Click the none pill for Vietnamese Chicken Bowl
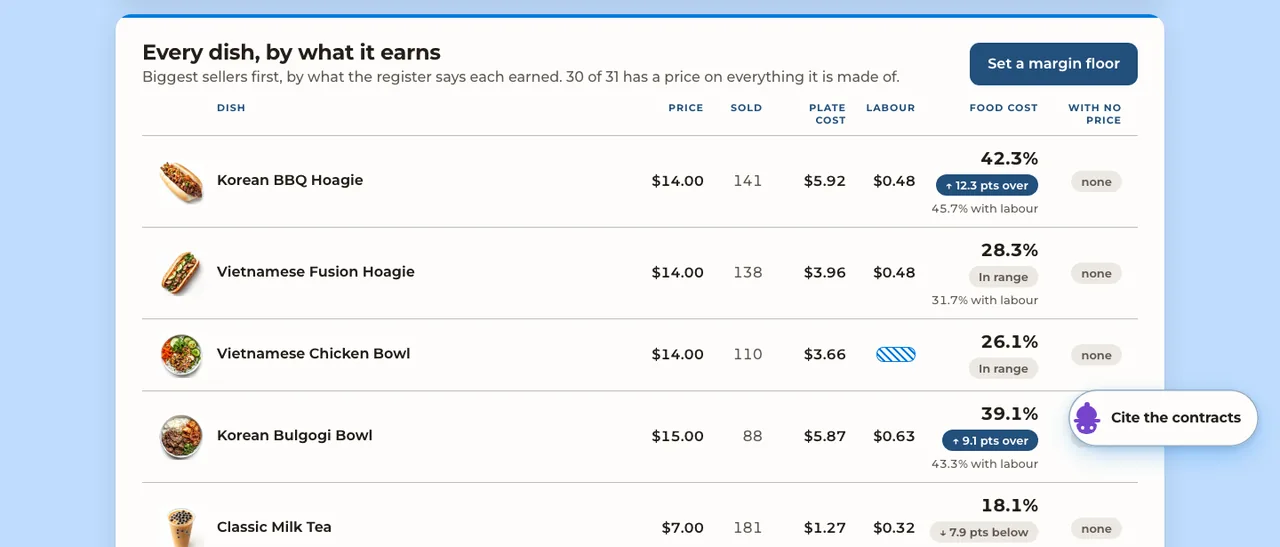 (x=1096, y=355)
